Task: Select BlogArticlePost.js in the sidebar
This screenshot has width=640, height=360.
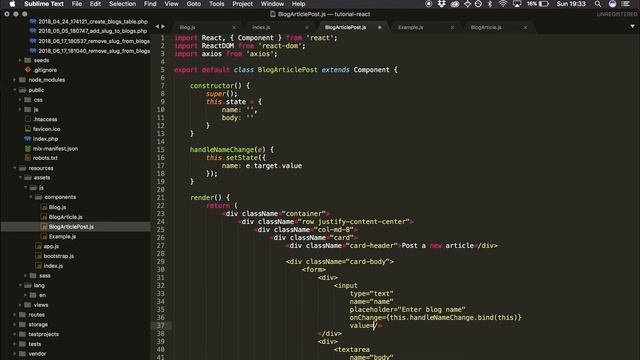Action: (71, 227)
